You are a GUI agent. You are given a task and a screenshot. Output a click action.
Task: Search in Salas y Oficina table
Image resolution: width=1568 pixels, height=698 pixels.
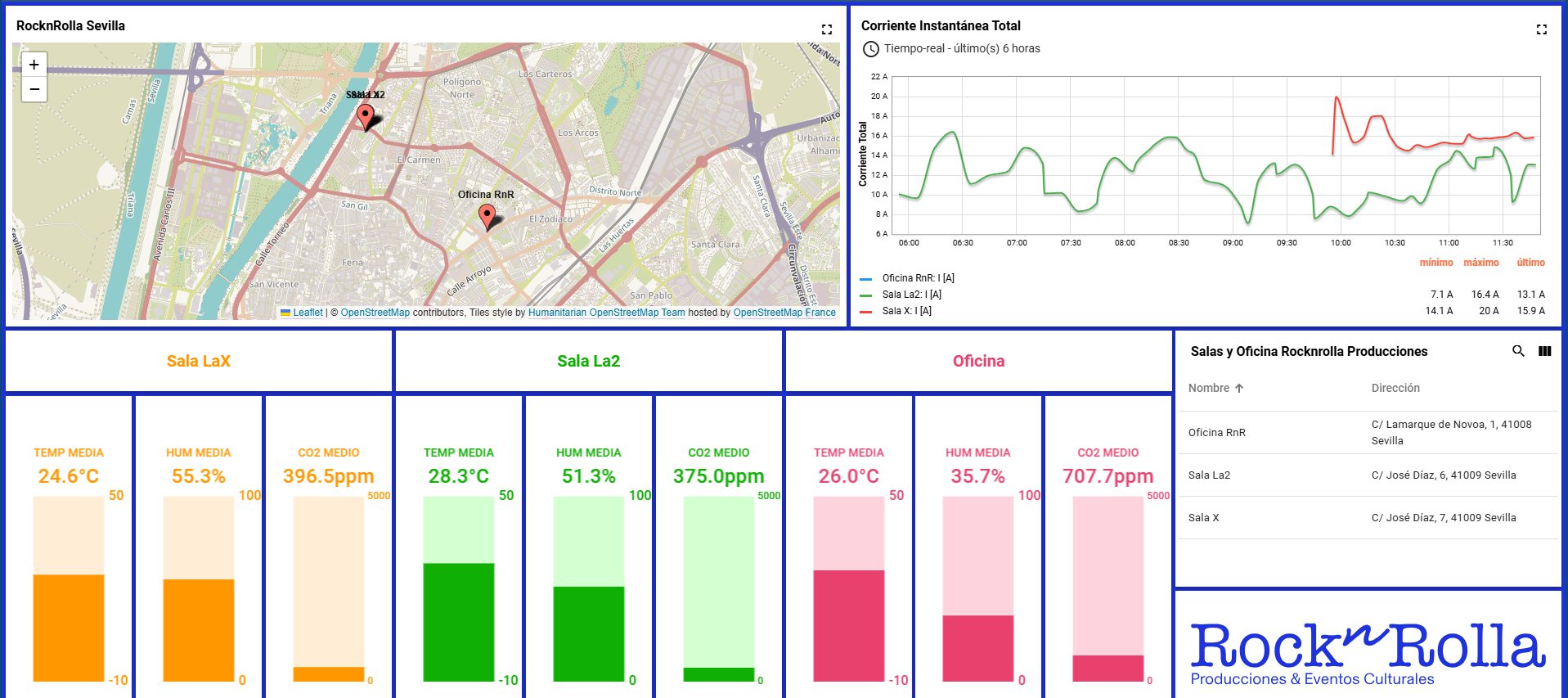(1518, 351)
